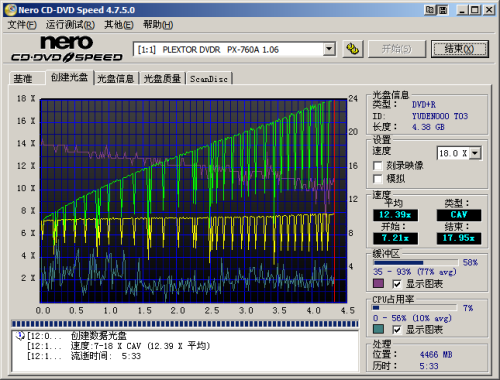The height and width of the screenshot is (380, 500).
Task: Expand the 18.0 X speed dropdown
Action: point(475,153)
